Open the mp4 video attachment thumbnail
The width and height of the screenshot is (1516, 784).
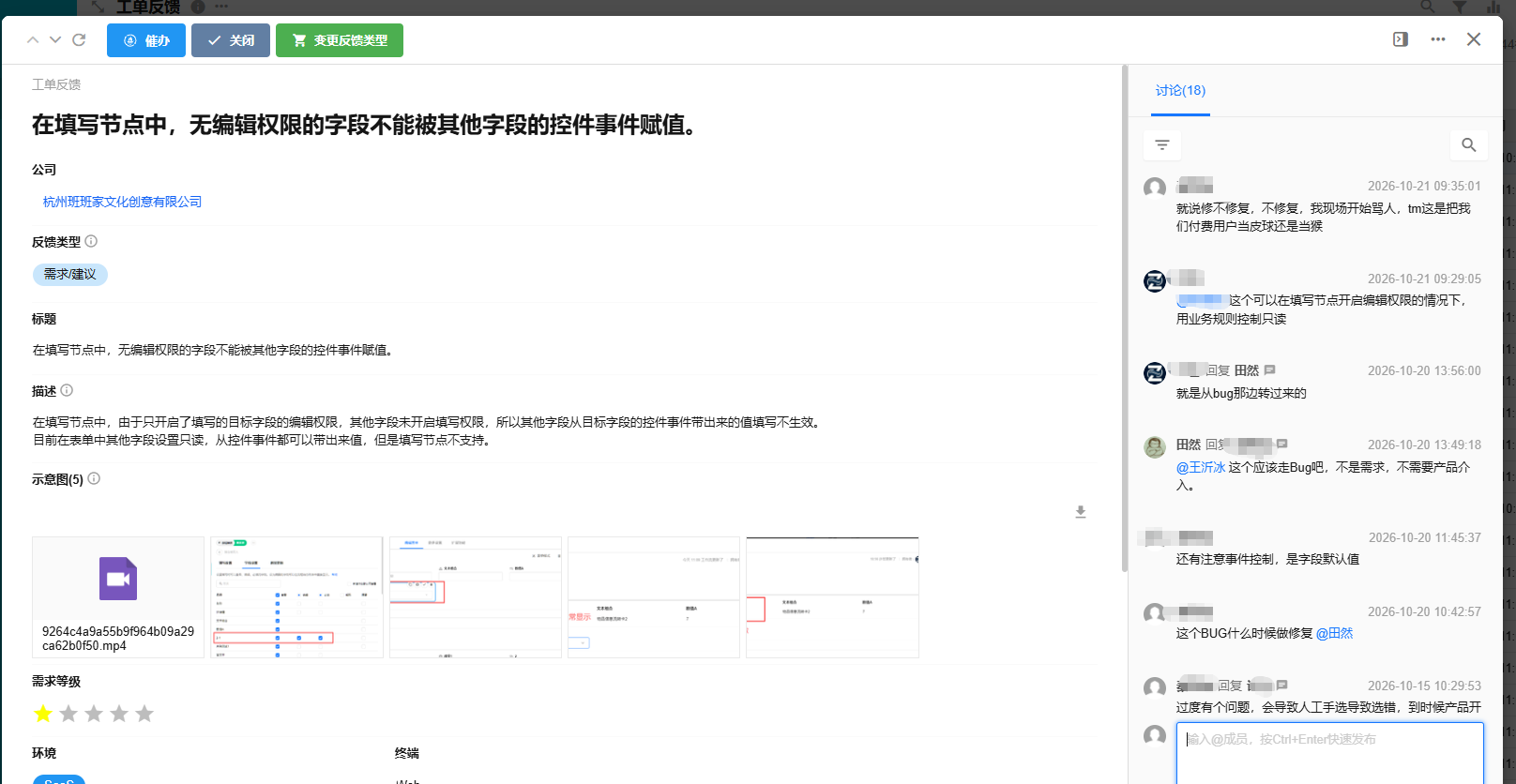pyautogui.click(x=118, y=596)
